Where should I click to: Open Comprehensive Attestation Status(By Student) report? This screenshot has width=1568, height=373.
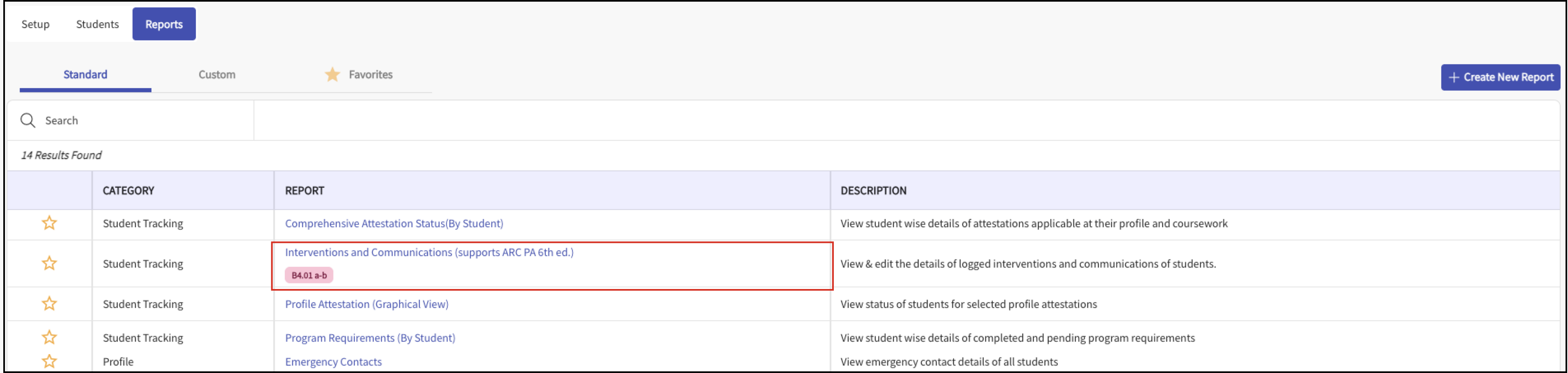pos(394,223)
